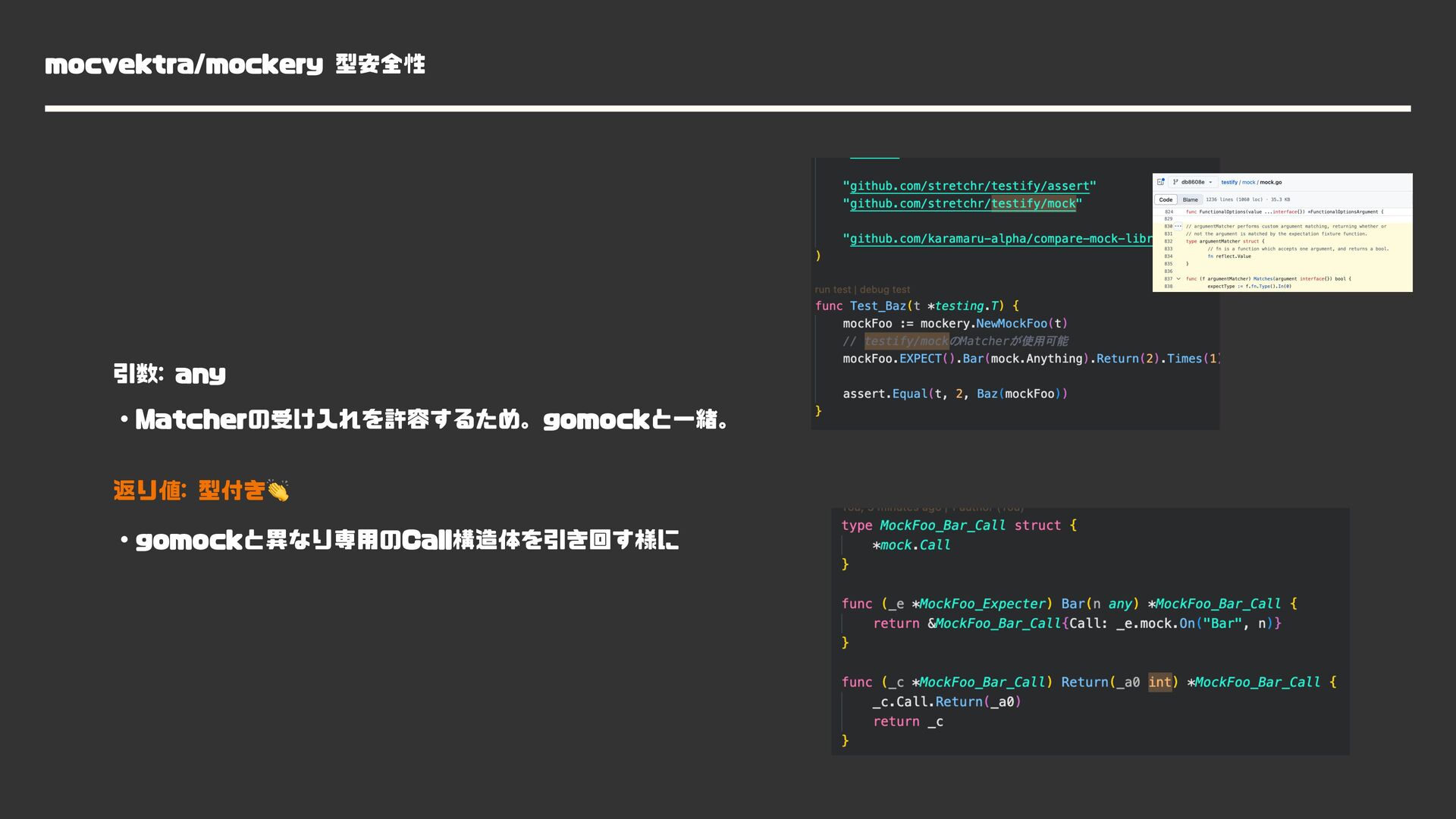Screen dimensions: 1456x819
Task: Open the db8608e branch selector dropdown
Action: 1193,182
